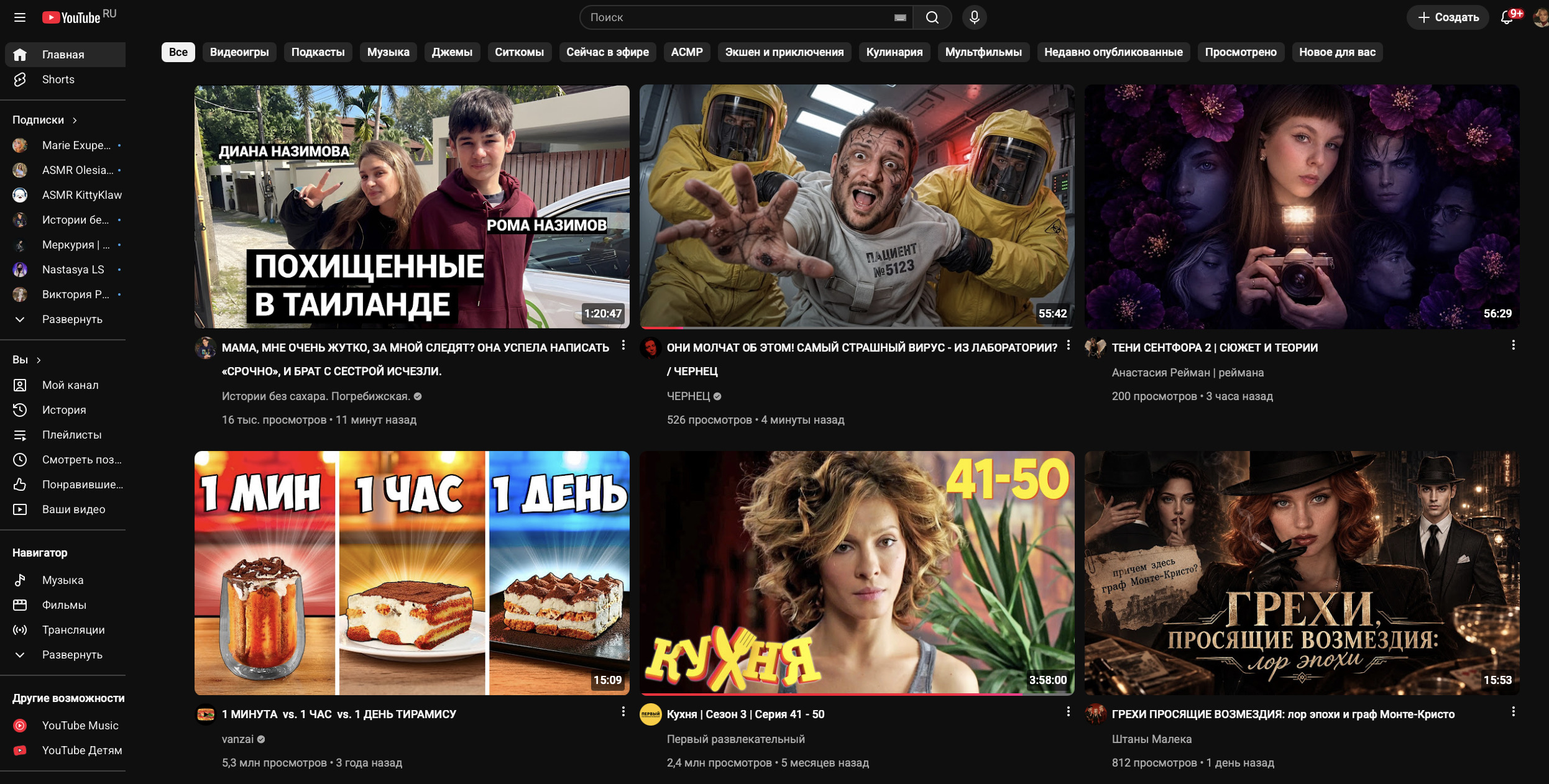Start voice search with microphone icon
Image resolution: width=1549 pixels, height=784 pixels.
[974, 17]
